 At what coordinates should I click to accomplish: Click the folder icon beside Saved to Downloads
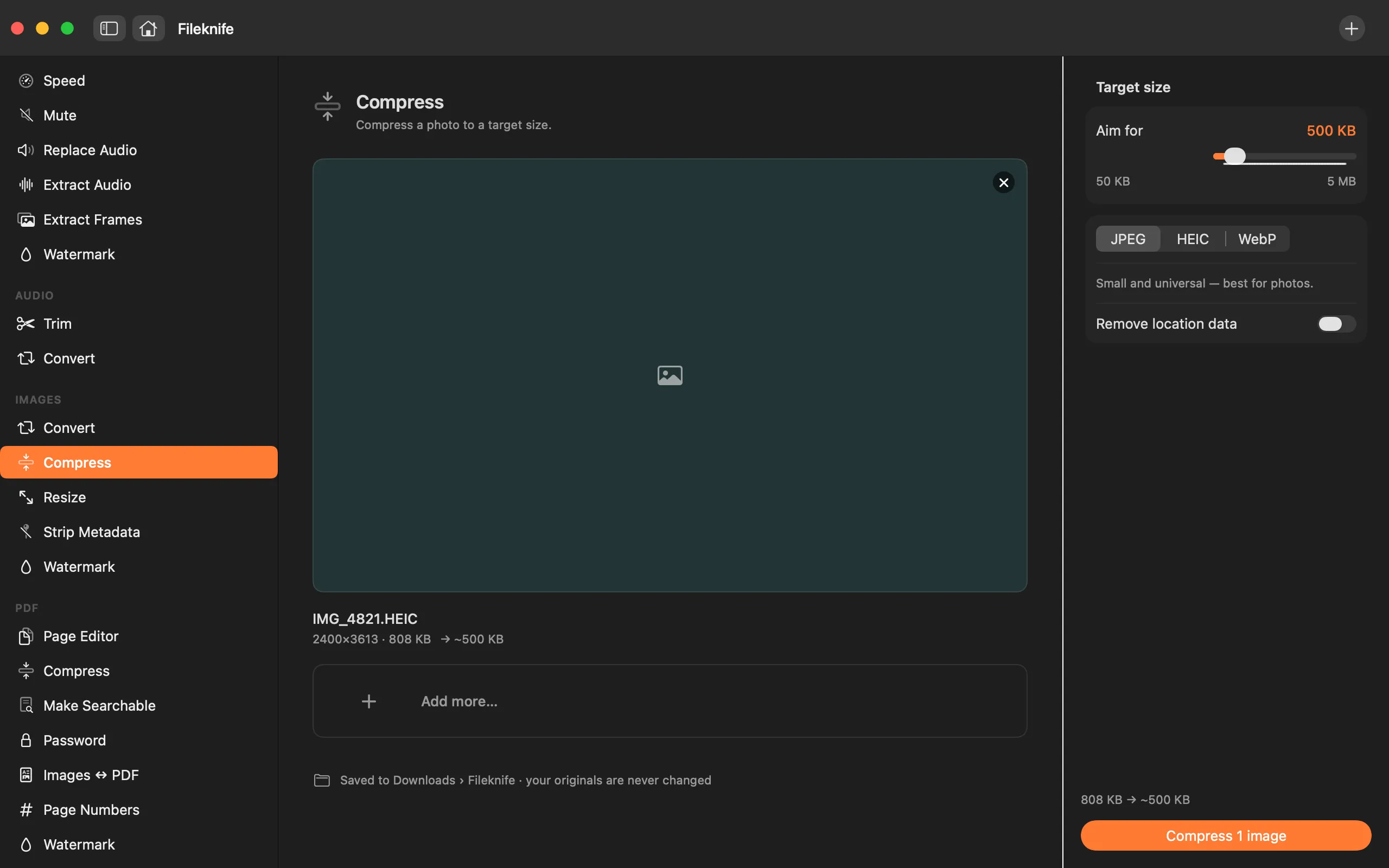click(x=322, y=780)
